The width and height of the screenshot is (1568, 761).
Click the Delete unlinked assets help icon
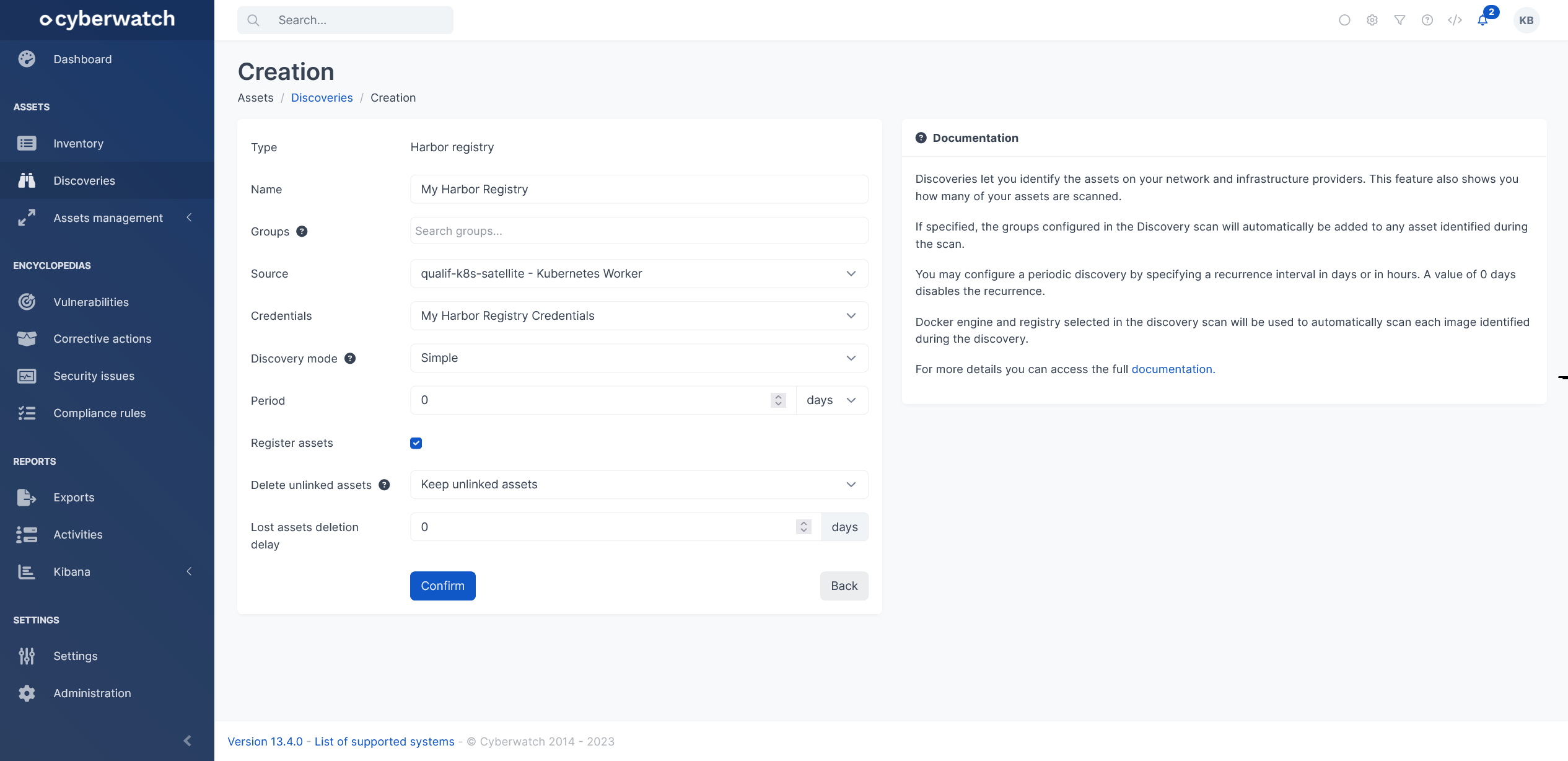(x=384, y=485)
